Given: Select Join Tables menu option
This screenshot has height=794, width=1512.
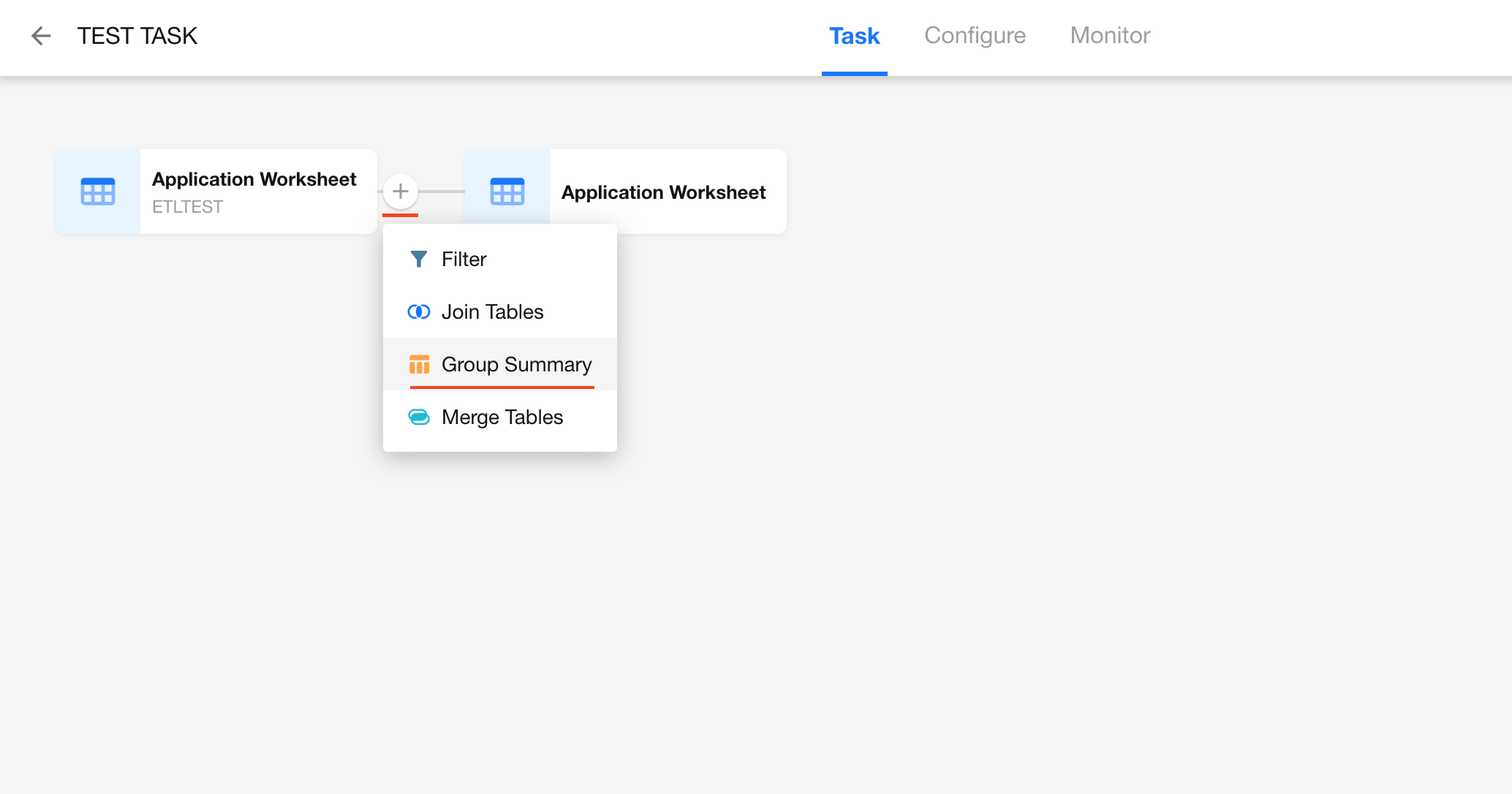Looking at the screenshot, I should point(492,312).
